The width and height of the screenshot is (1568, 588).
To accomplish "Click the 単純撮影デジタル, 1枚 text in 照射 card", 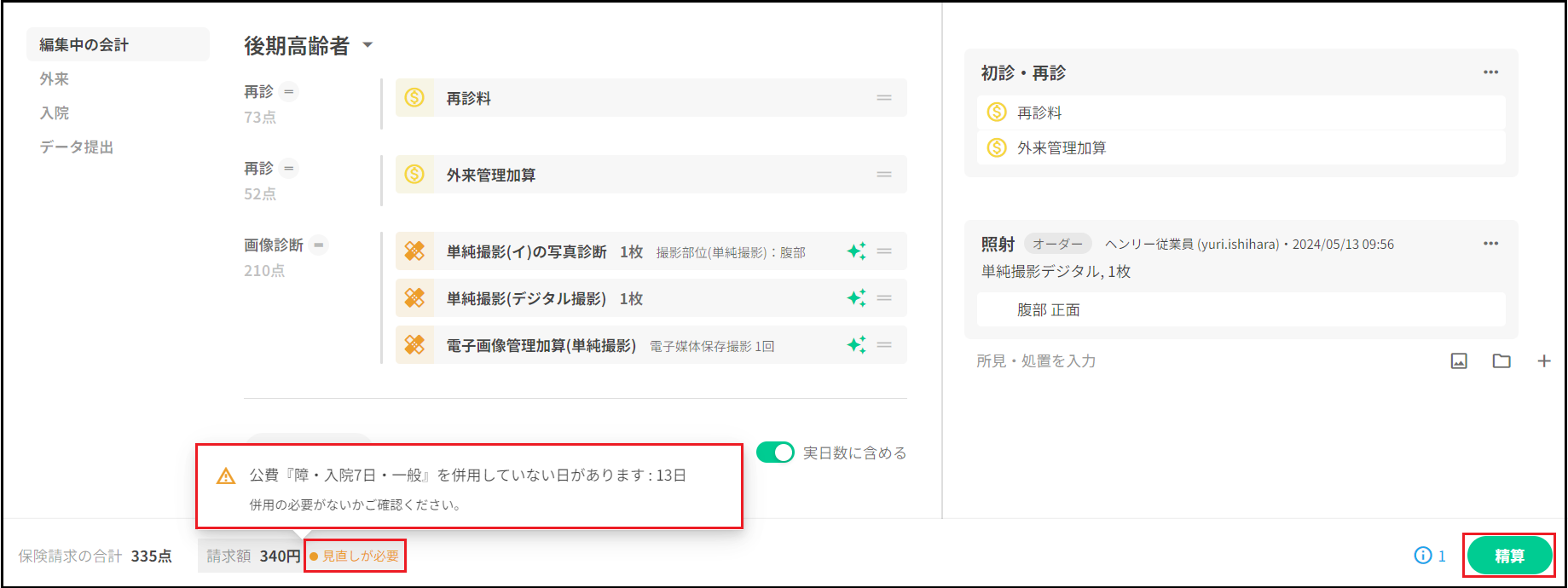I will click(1056, 271).
